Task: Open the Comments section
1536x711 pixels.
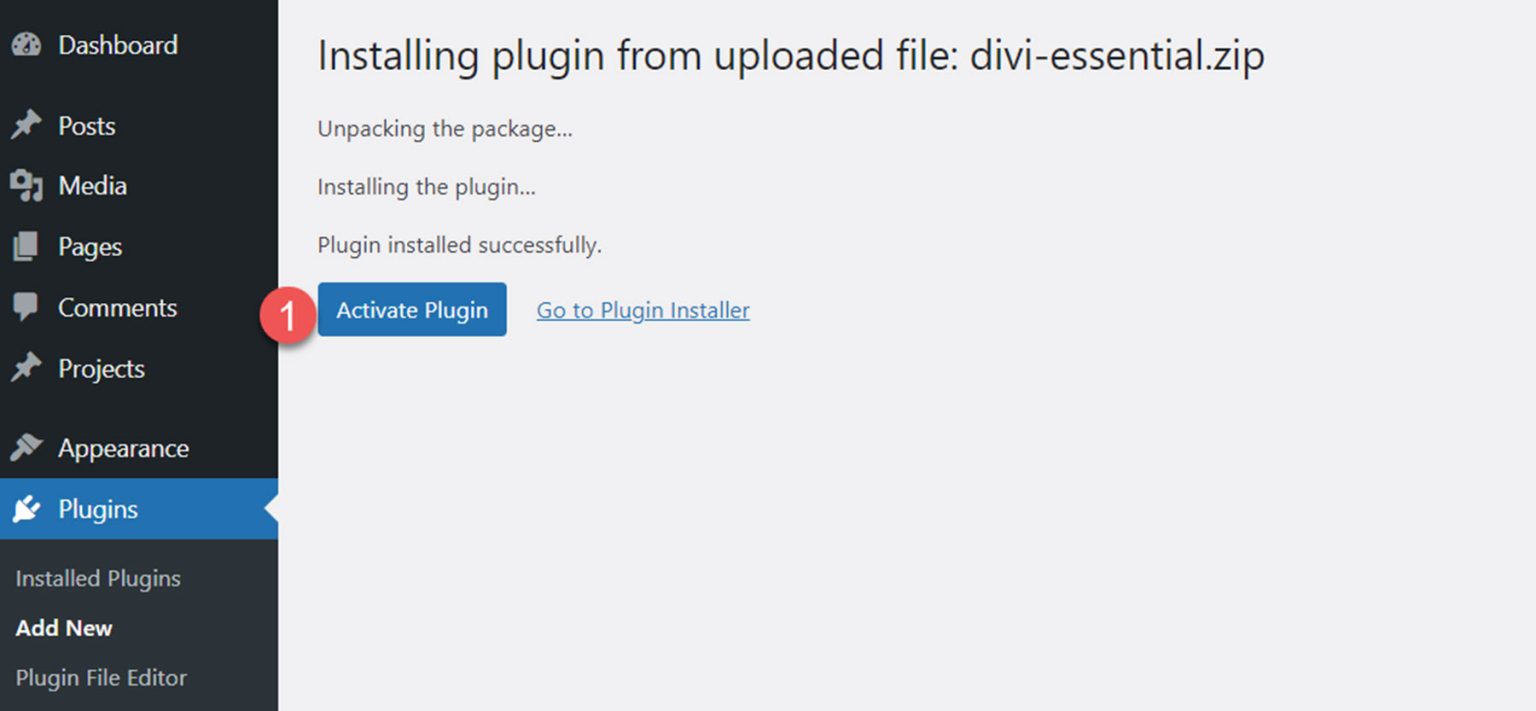Action: tap(119, 307)
